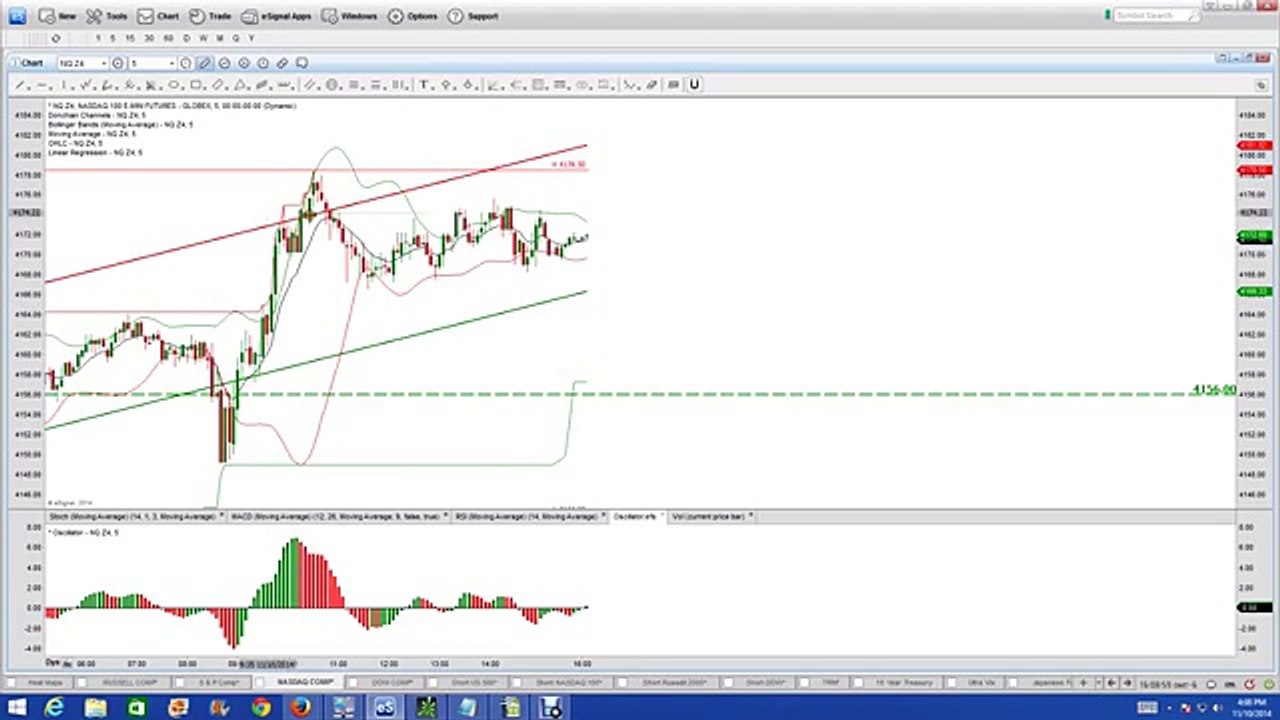Select the ellipse drawing tool

(x=174, y=85)
